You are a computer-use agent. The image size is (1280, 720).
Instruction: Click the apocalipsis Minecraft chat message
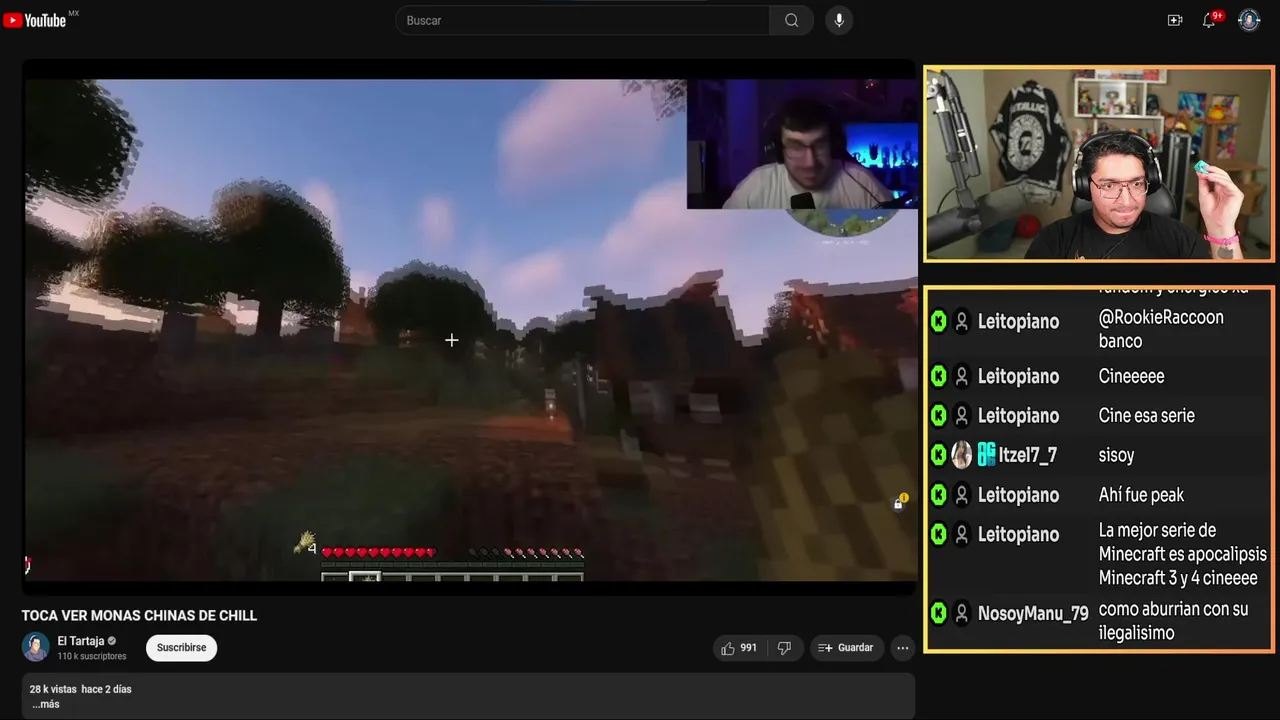click(x=1182, y=554)
